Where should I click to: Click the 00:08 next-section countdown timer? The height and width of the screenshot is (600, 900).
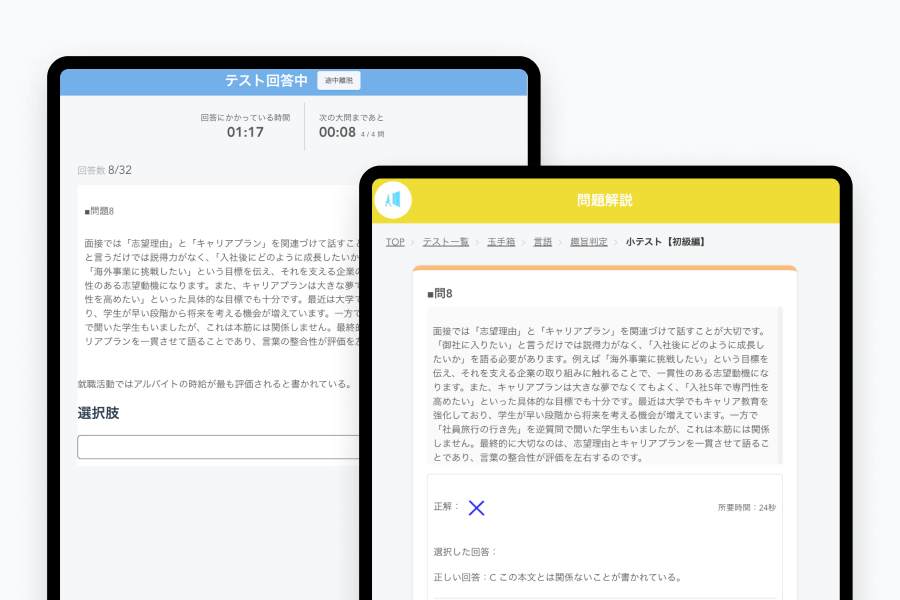pyautogui.click(x=337, y=132)
